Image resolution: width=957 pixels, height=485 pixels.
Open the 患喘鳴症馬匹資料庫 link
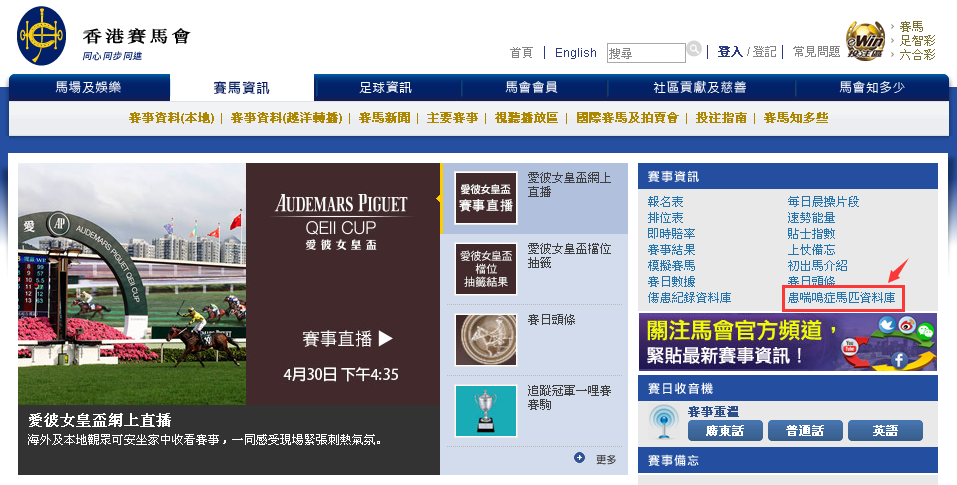pos(842,298)
